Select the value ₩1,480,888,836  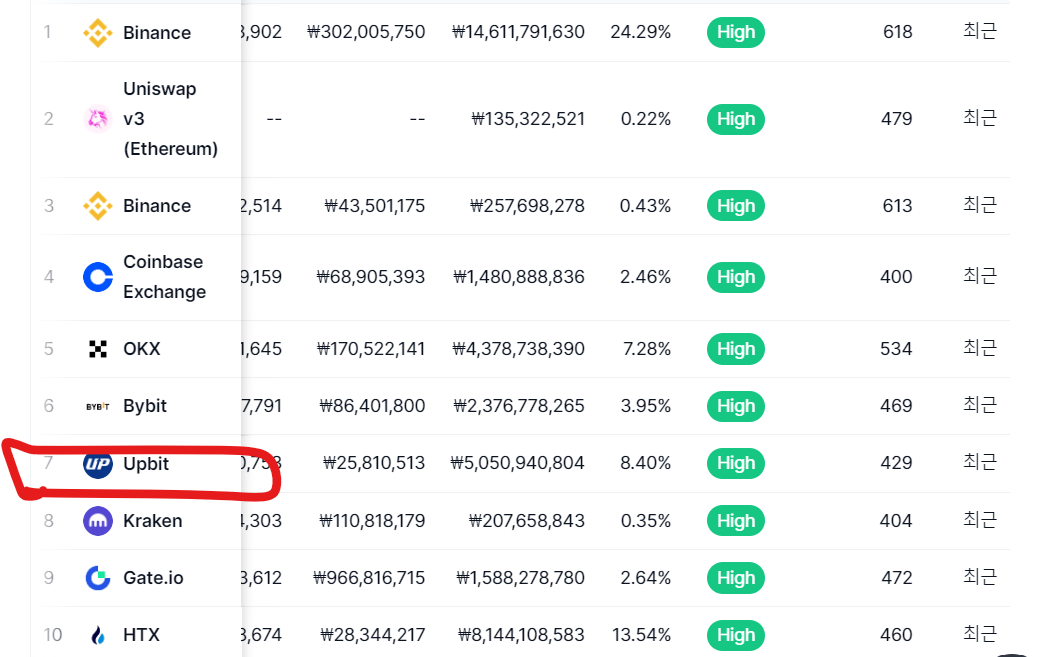[519, 277]
